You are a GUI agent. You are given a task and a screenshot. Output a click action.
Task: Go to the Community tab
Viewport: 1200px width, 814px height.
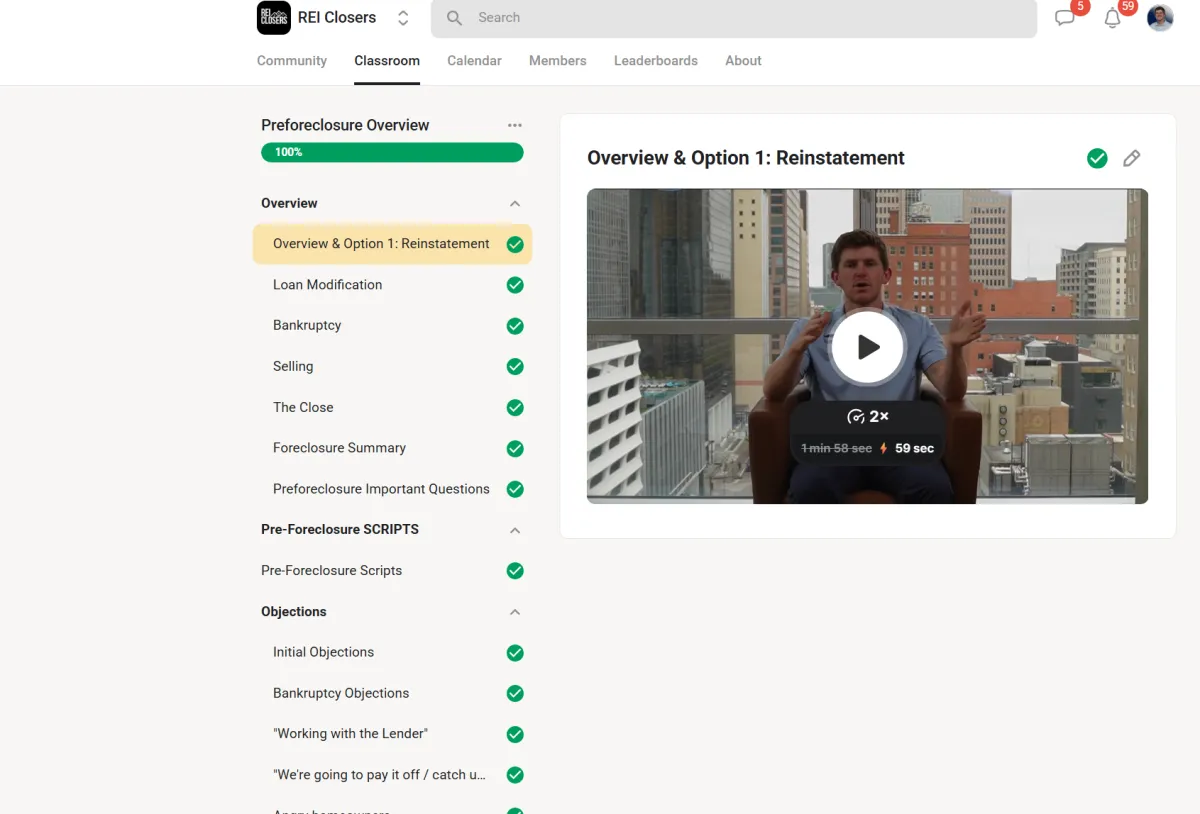click(x=292, y=61)
